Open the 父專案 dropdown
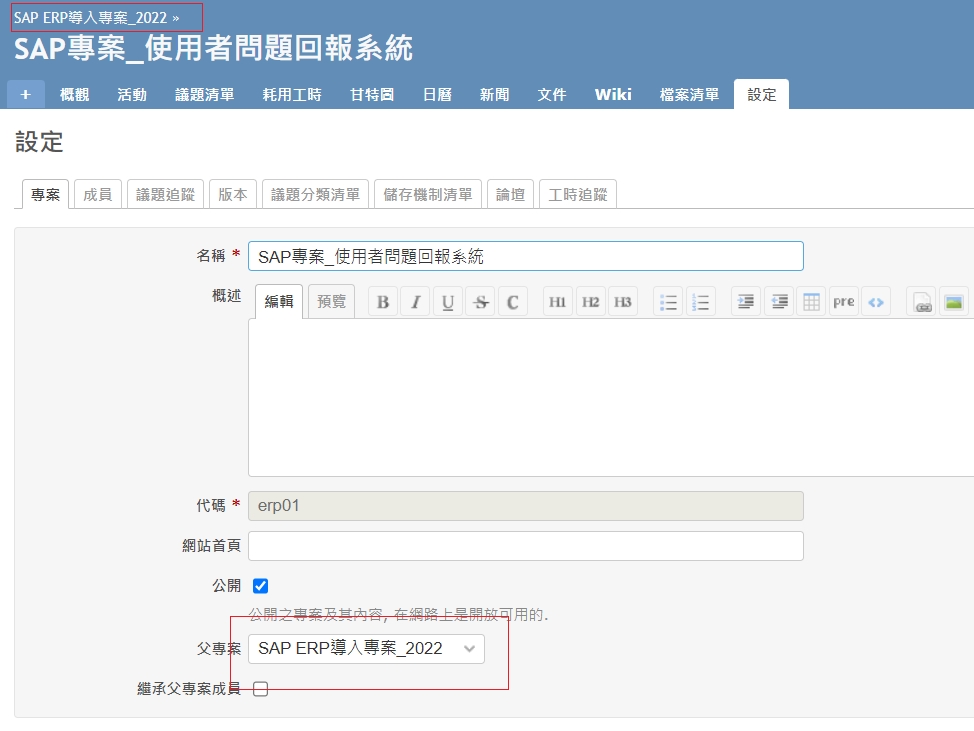Image resolution: width=974 pixels, height=731 pixels. pos(366,648)
